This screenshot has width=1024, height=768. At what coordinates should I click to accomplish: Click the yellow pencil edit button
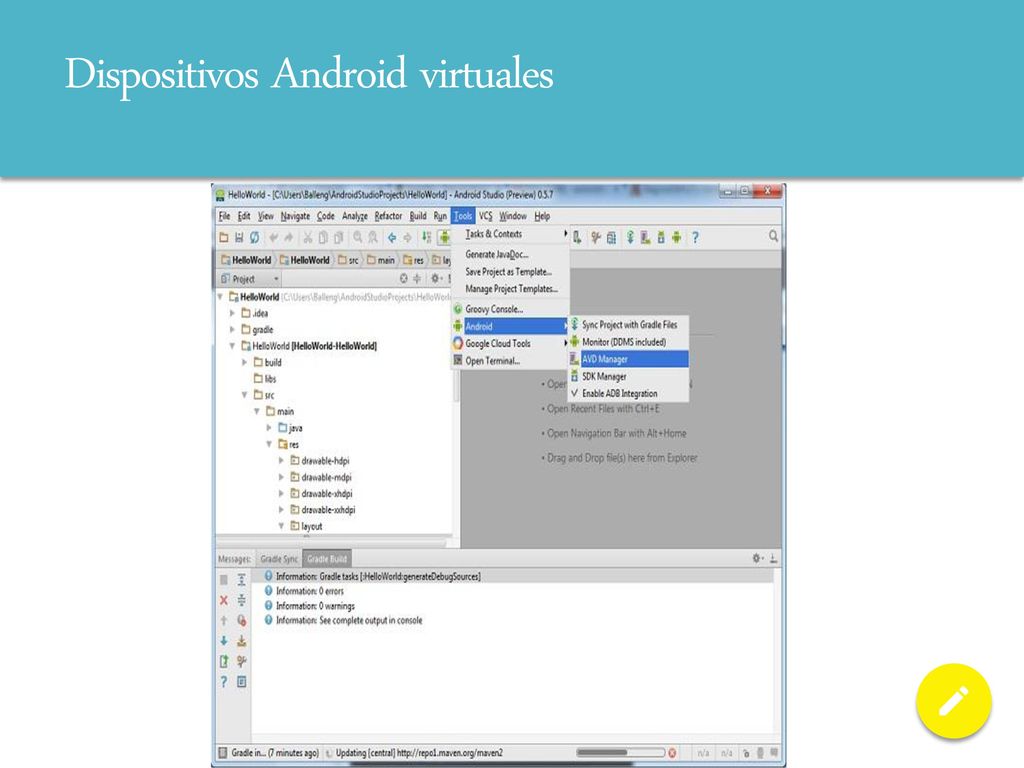point(953,701)
